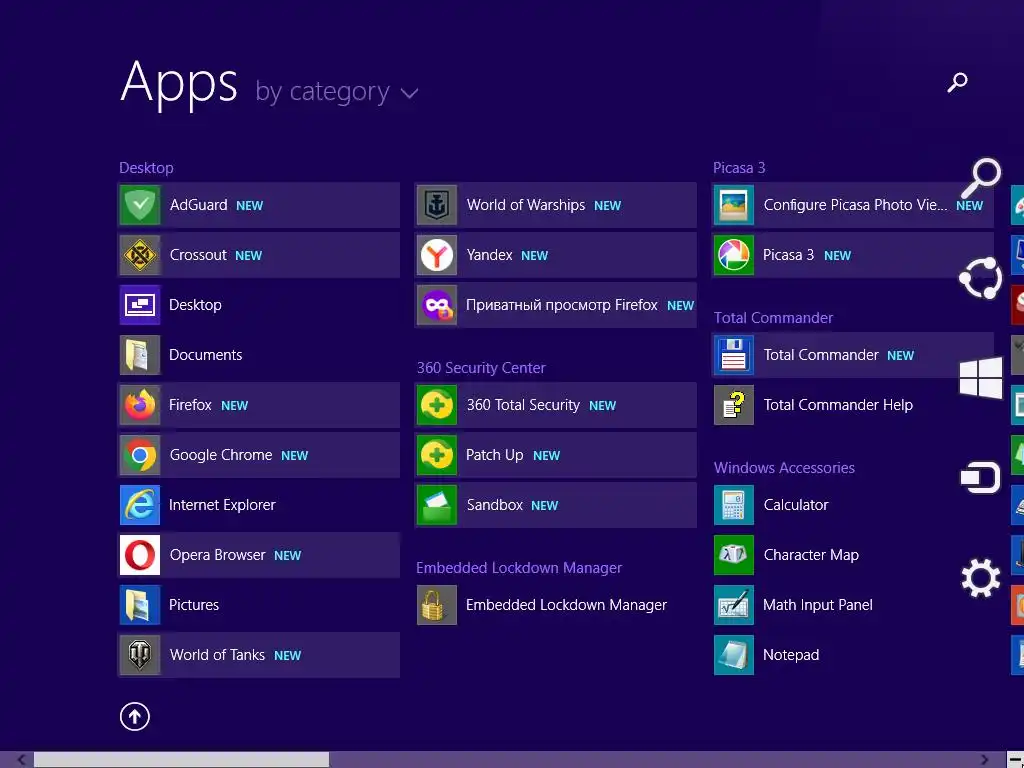The image size is (1024, 768).
Task: Click the 'Character Map' label
Action: (x=811, y=555)
